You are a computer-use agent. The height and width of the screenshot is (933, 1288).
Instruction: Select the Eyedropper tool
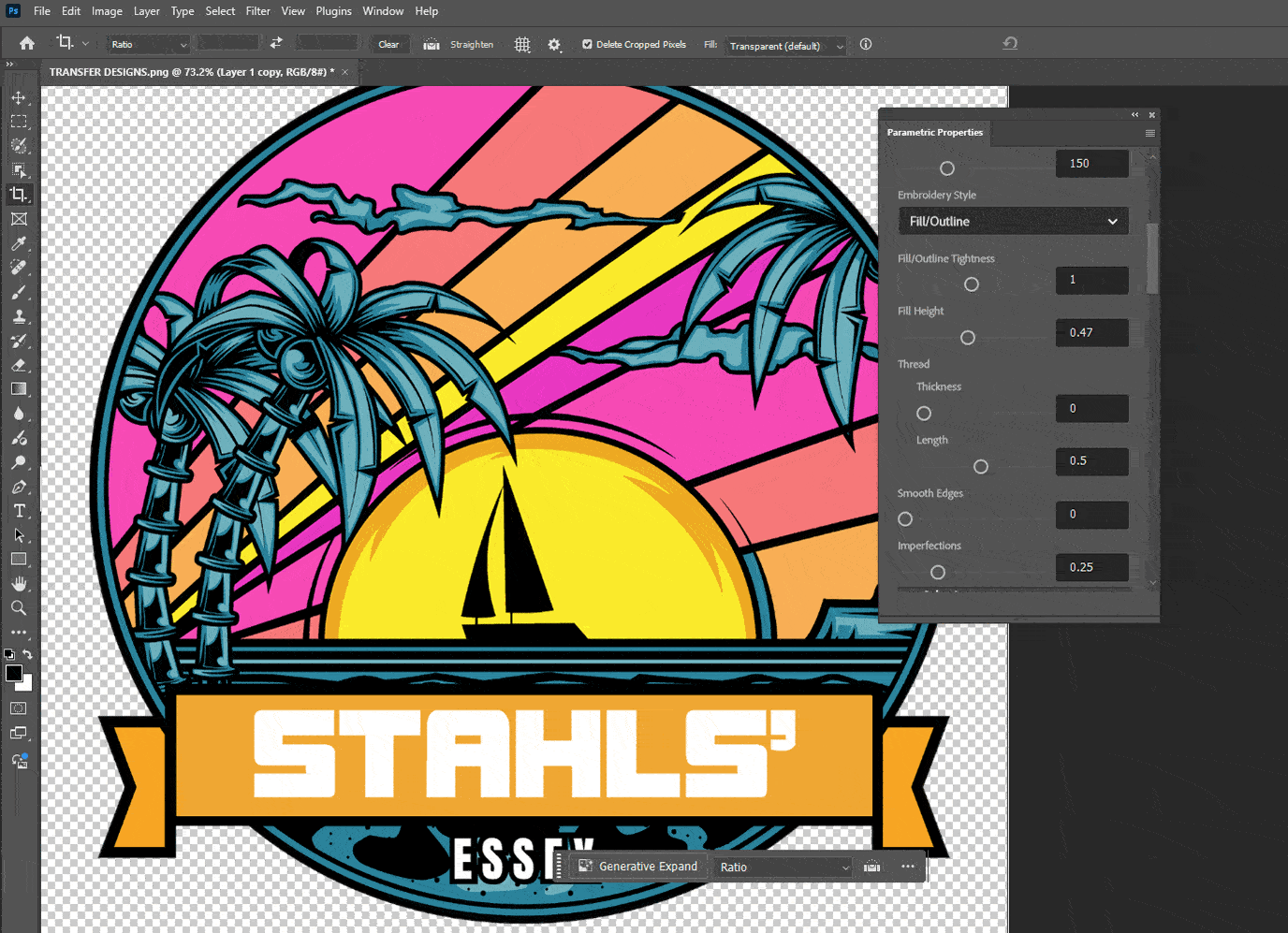pyautogui.click(x=19, y=243)
